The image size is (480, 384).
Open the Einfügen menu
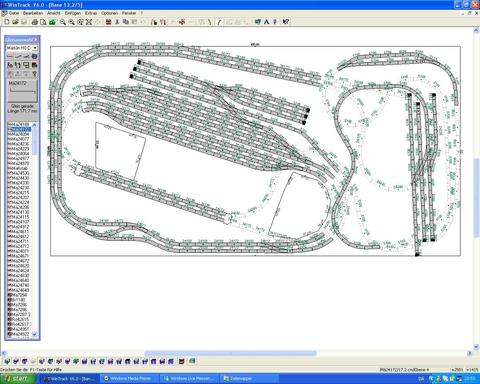tap(73, 13)
